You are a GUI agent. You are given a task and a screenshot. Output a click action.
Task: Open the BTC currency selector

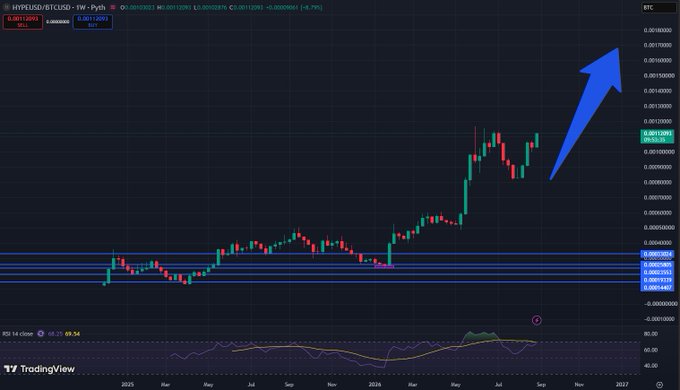click(x=658, y=7)
